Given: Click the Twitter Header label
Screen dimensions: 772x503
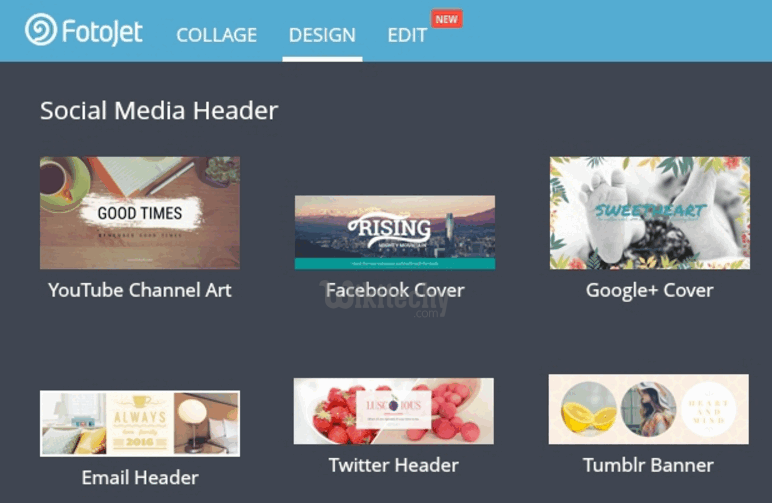Looking at the screenshot, I should coord(394,465).
